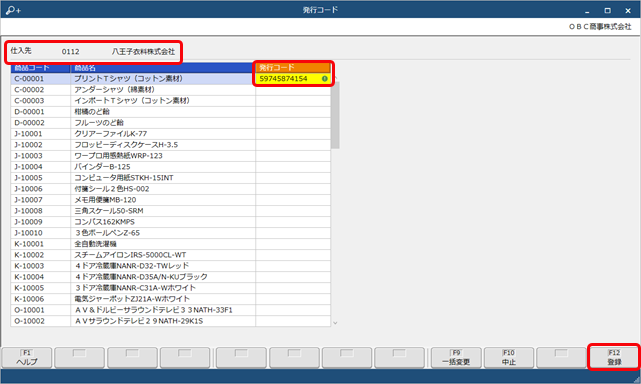Select row K-10001

(x=170, y=244)
